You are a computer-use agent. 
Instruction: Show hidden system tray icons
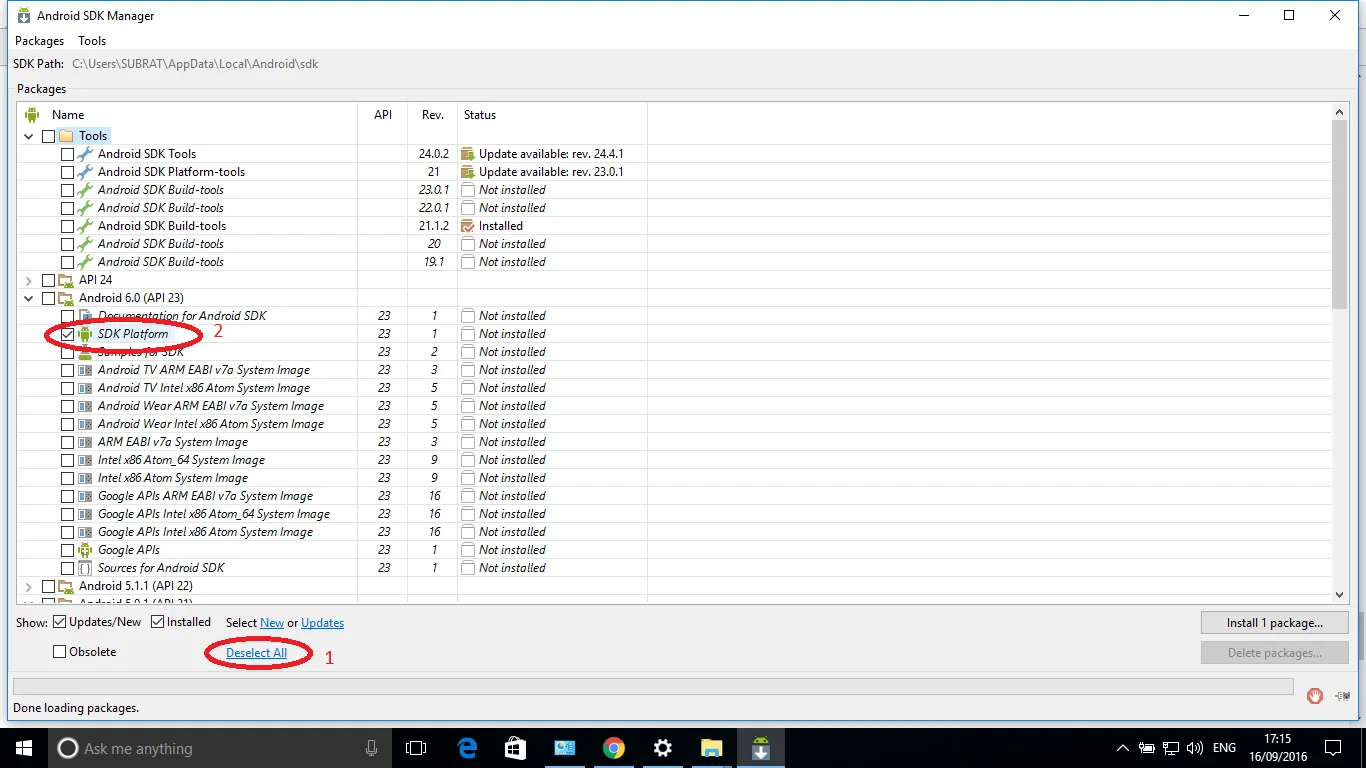1123,748
